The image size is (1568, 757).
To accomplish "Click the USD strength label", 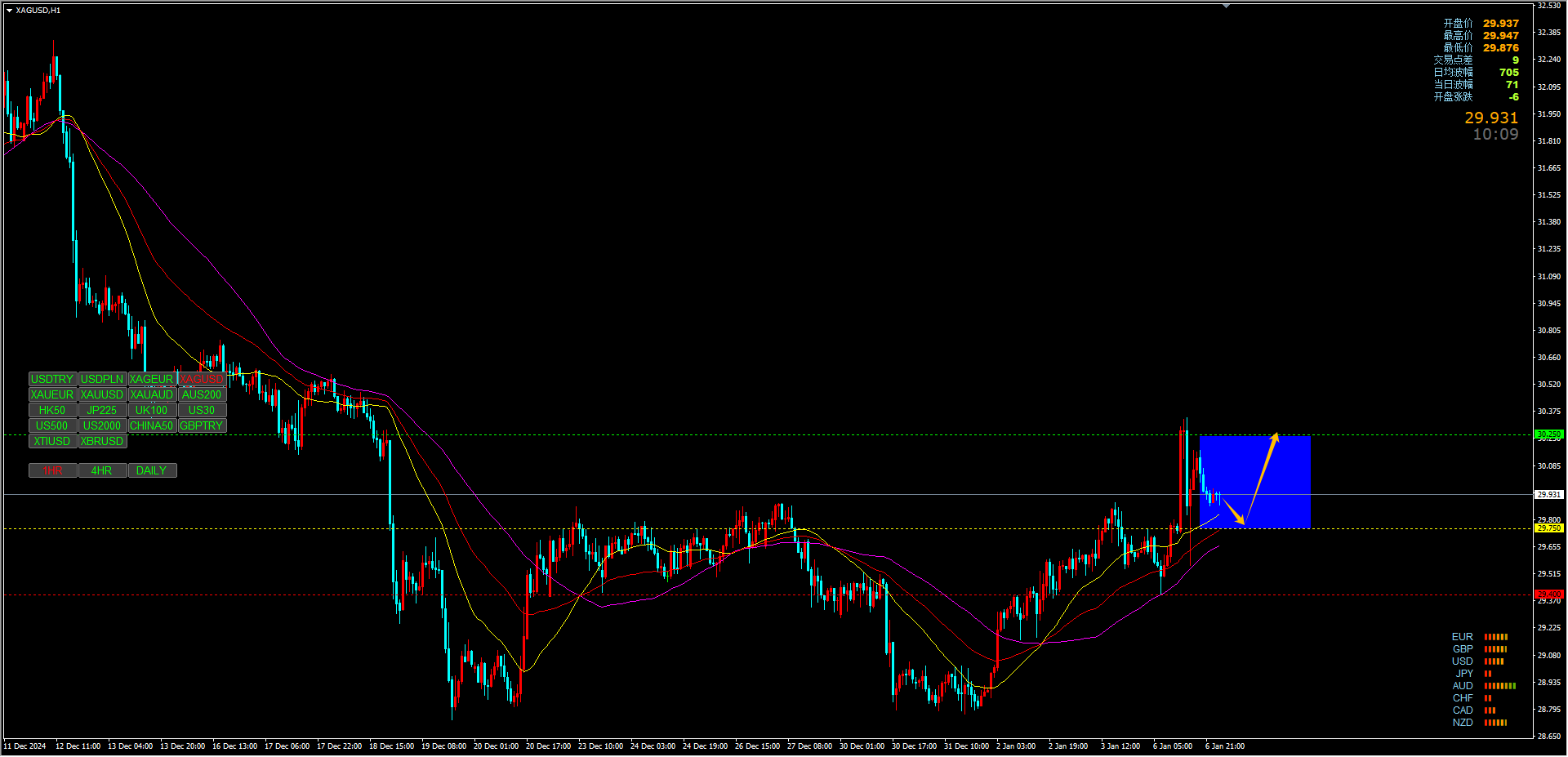I will pyautogui.click(x=1463, y=661).
